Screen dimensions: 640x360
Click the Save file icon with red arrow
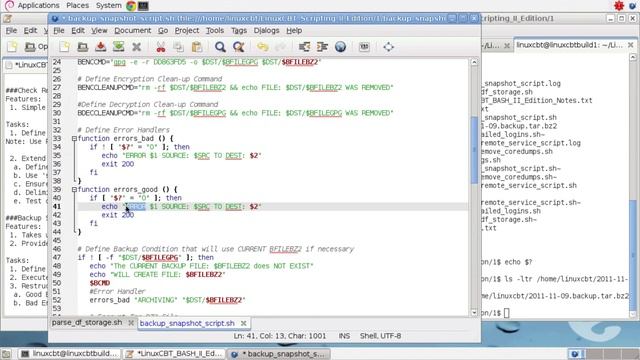pyautogui.click(x=100, y=47)
